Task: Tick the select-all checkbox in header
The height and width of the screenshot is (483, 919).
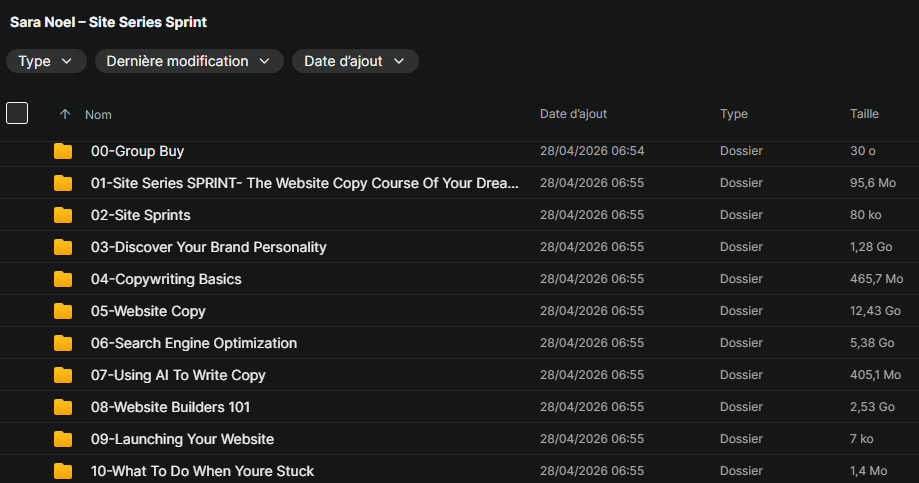Action: click(x=17, y=113)
